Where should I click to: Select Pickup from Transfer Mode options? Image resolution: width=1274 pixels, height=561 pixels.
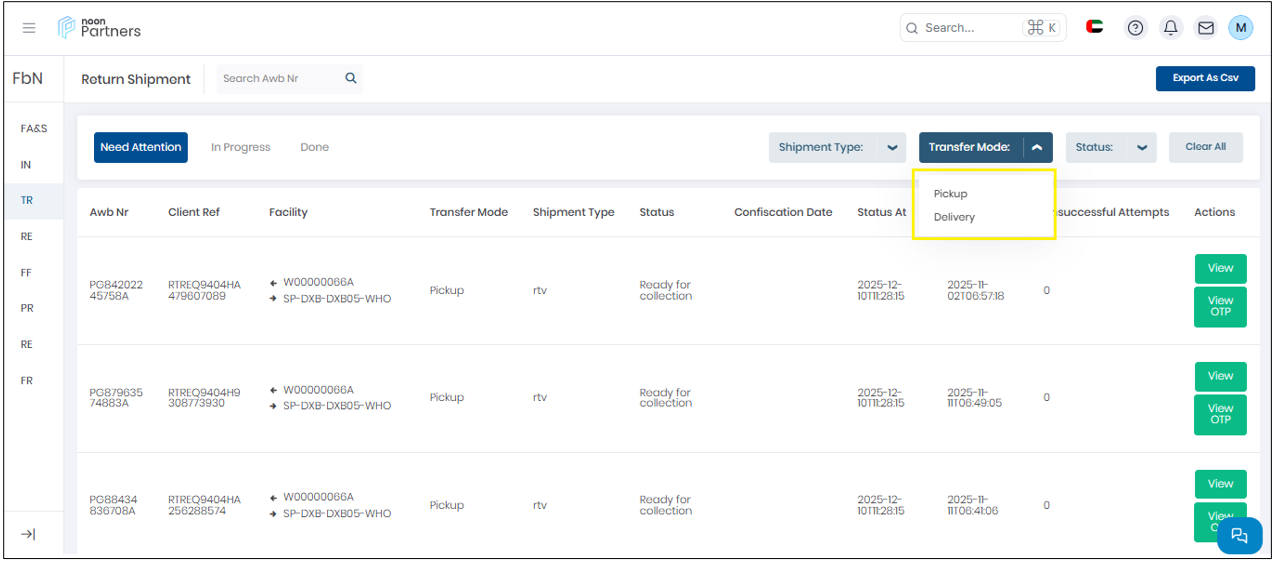pos(950,194)
